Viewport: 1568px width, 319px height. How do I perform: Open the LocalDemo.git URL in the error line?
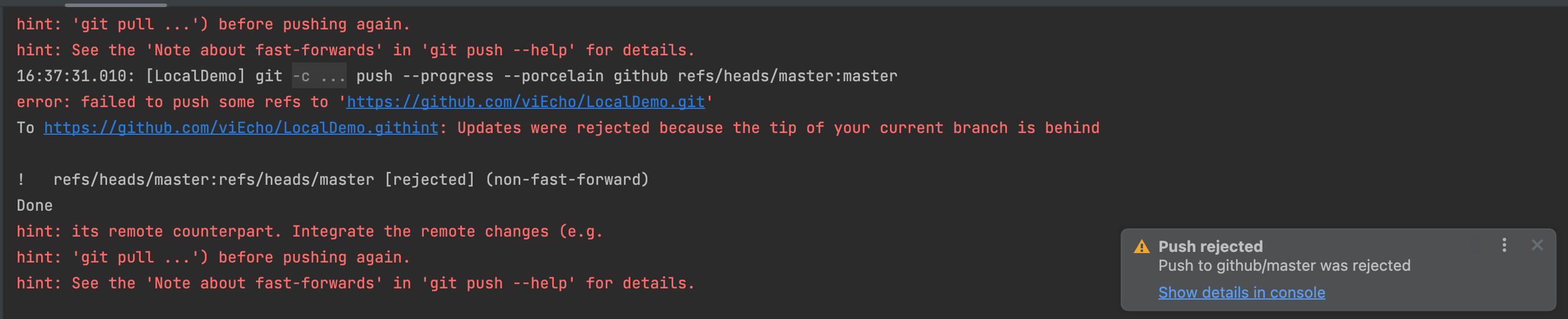(525, 102)
